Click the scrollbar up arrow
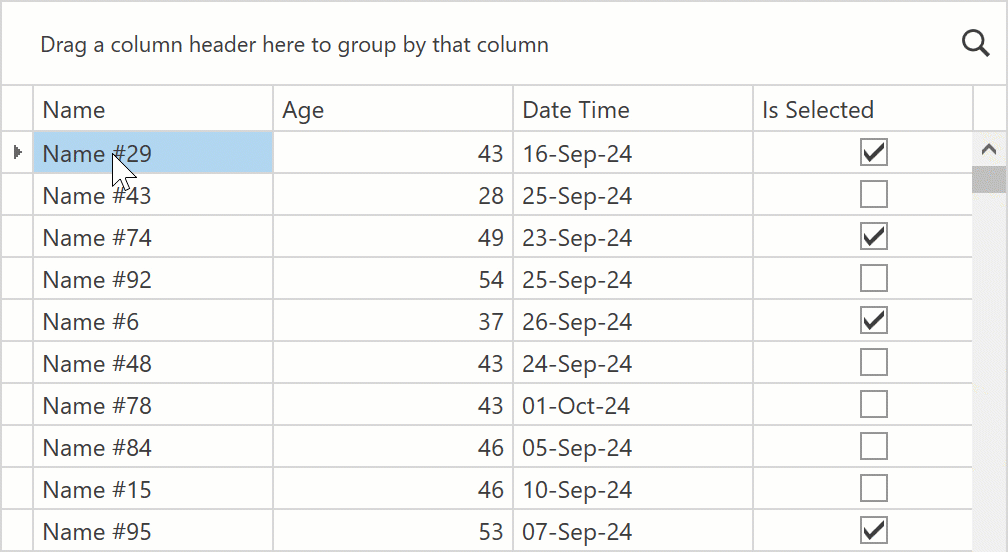The image size is (1008, 552). [x=989, y=150]
